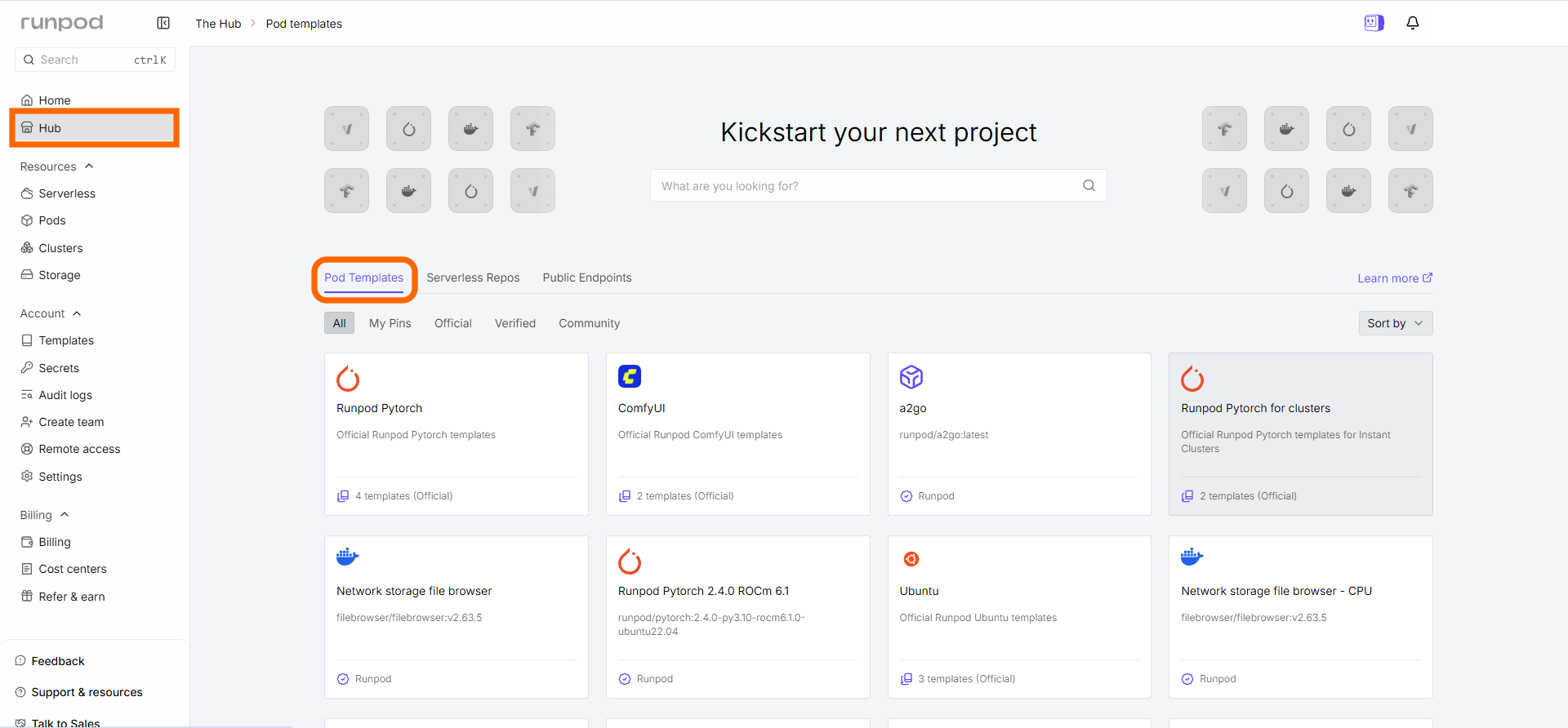Click the Ubuntu logo icon
Image resolution: width=1568 pixels, height=728 pixels.
(911, 559)
